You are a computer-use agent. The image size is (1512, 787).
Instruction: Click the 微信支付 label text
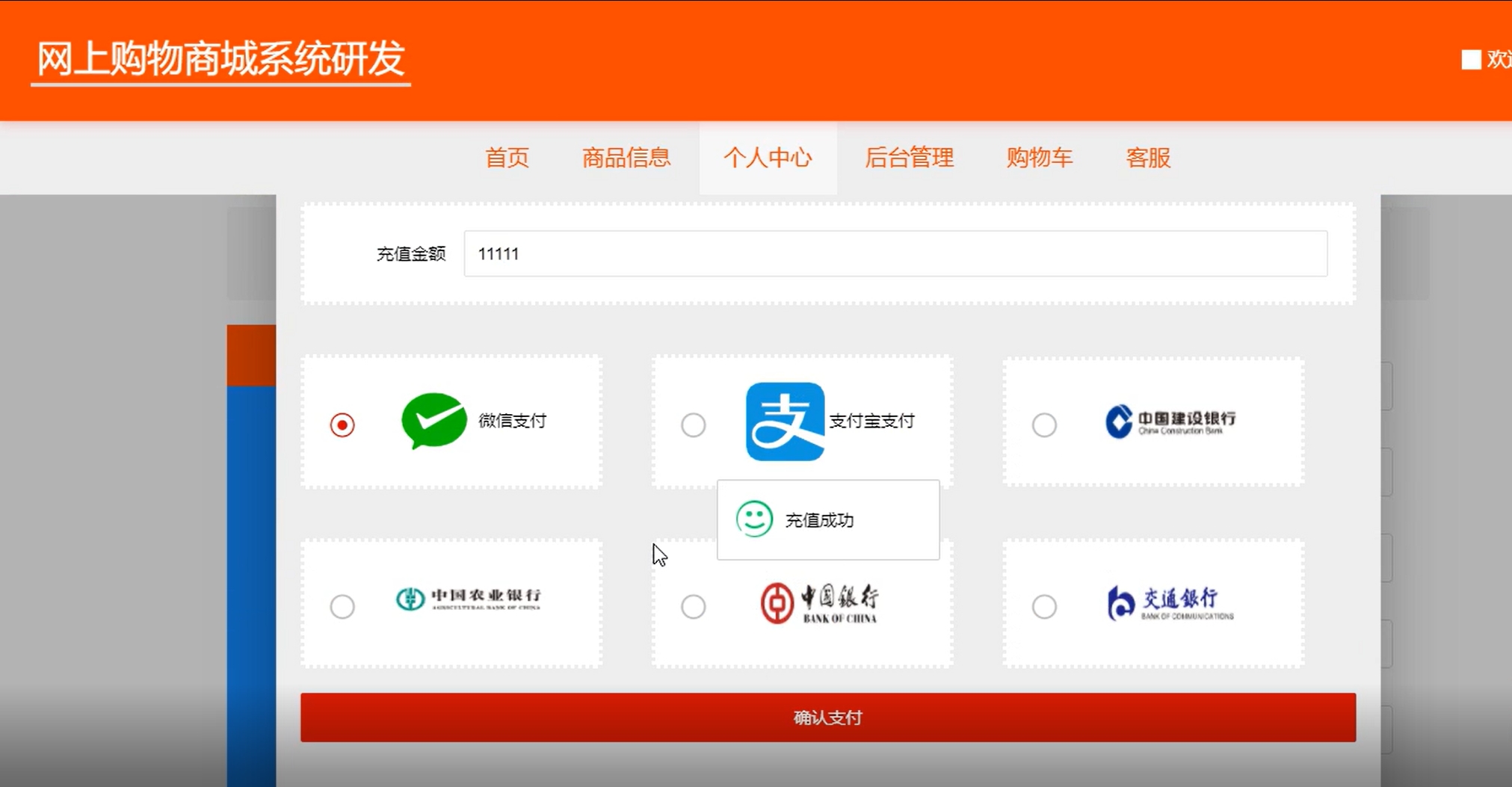pyautogui.click(x=512, y=421)
